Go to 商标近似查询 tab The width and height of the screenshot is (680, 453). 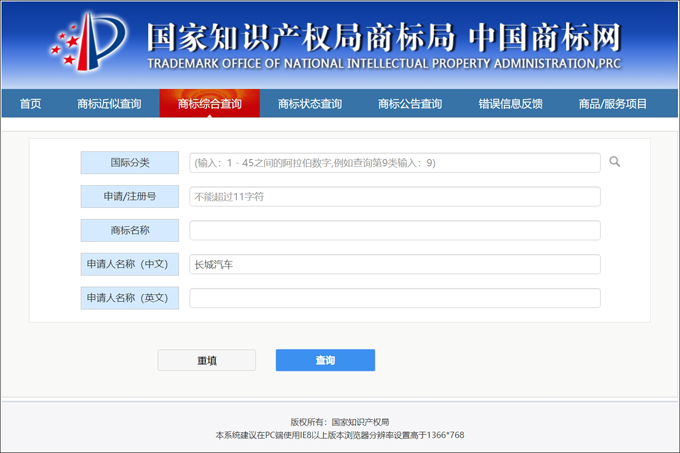(109, 104)
